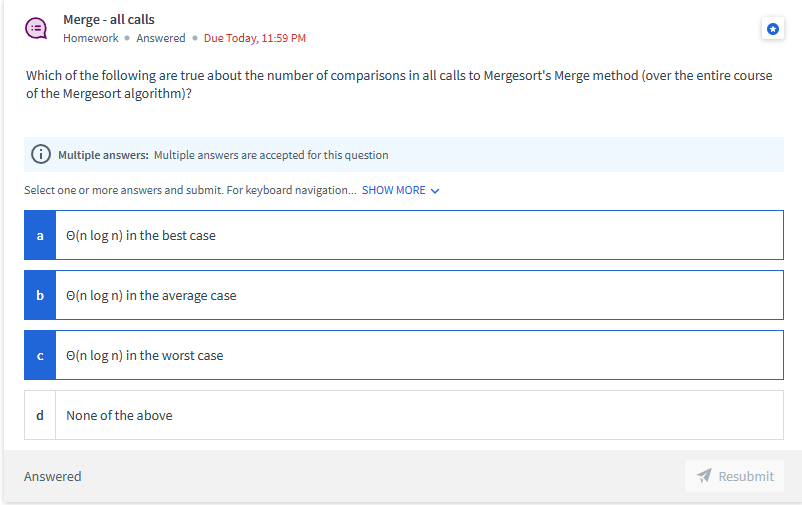Expand keyboard navigation with SHOW MORE

pyautogui.click(x=393, y=190)
